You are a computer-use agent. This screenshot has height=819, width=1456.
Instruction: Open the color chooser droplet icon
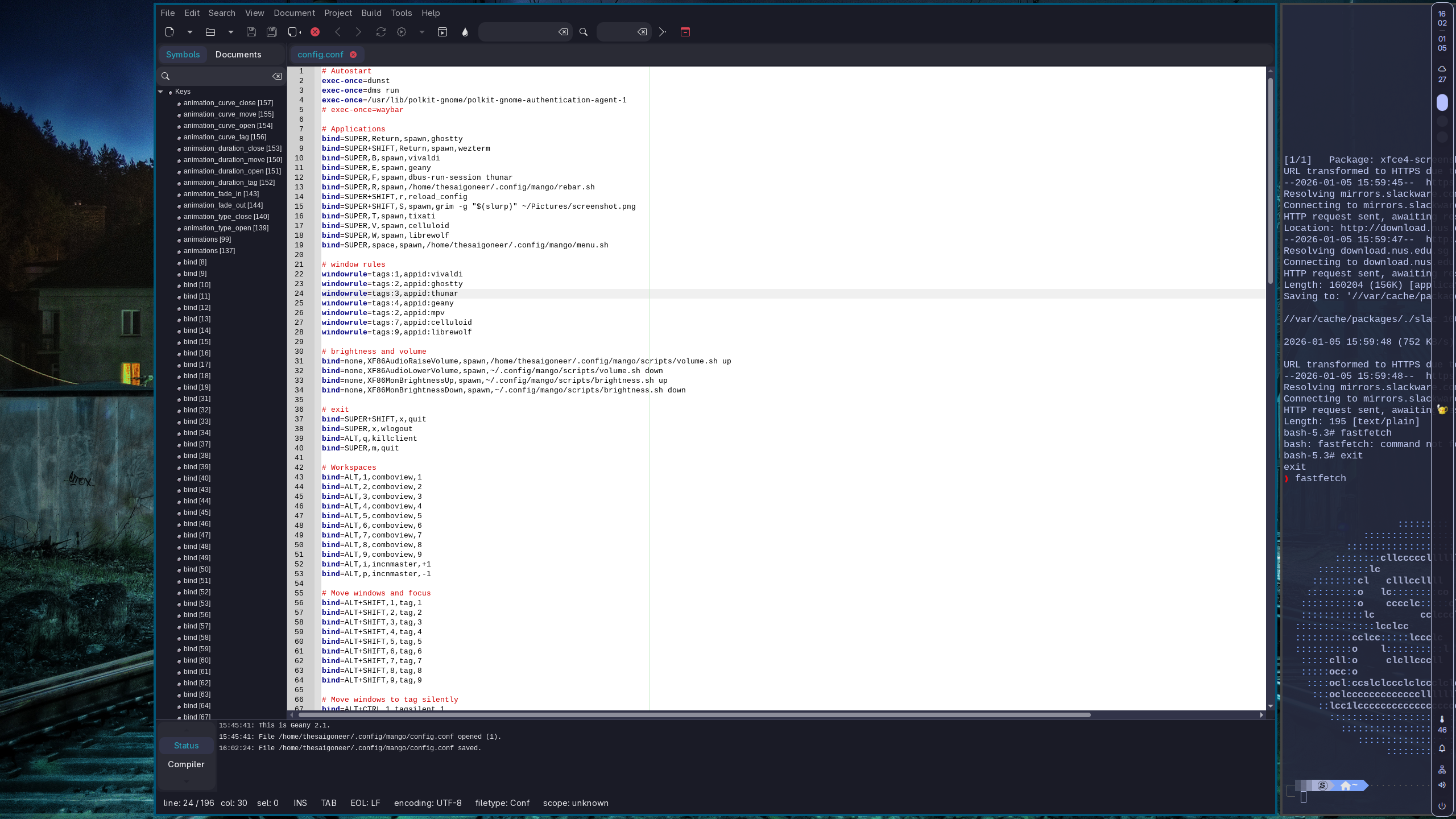click(465, 32)
